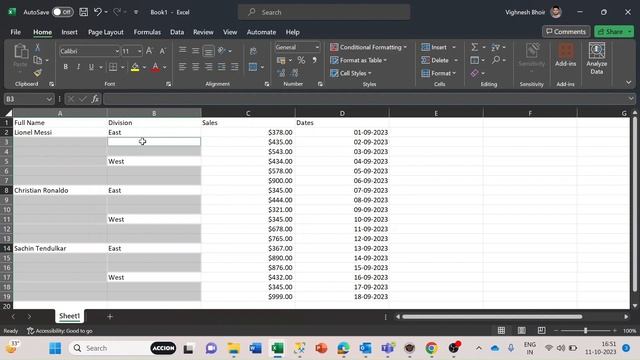The width and height of the screenshot is (640, 360).
Task: Open the Format cells dropdown
Action: tap(438, 73)
